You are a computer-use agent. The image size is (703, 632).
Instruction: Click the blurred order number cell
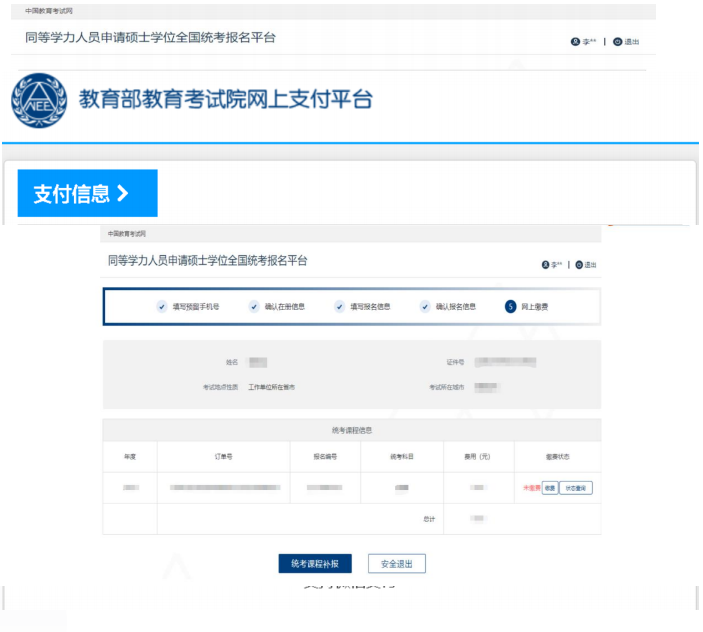225,488
